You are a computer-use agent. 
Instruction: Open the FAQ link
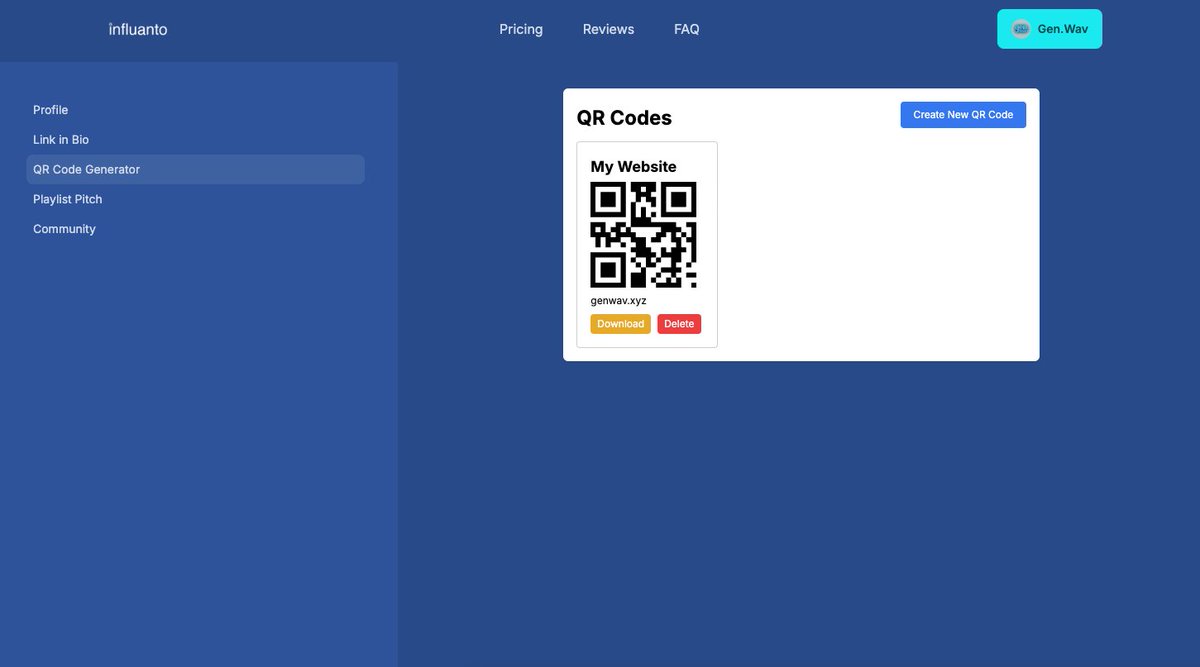pos(687,29)
